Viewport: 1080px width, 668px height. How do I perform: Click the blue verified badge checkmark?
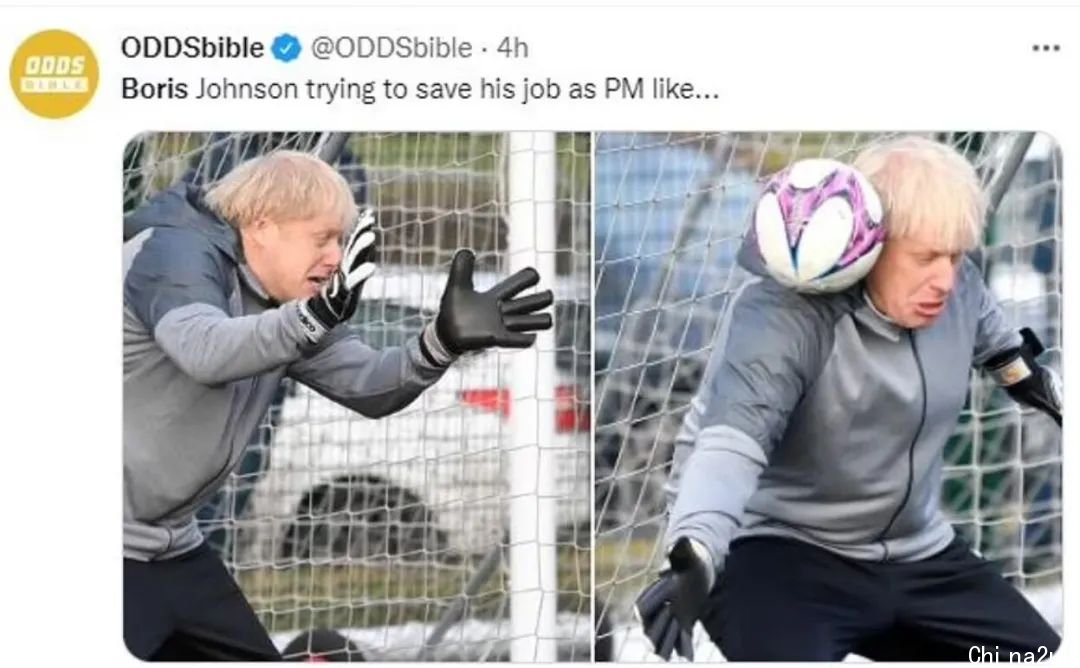tap(287, 48)
